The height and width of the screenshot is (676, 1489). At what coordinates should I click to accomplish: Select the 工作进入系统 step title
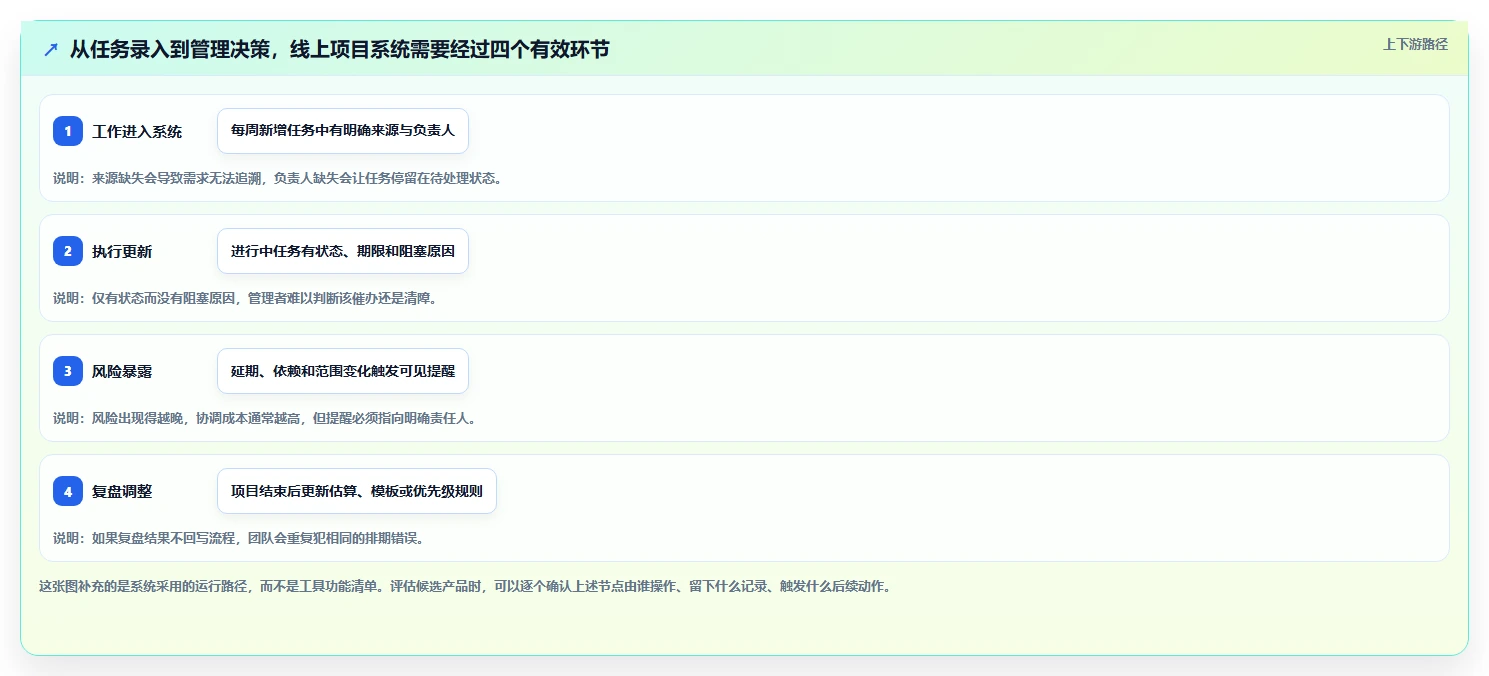pyautogui.click(x=137, y=132)
